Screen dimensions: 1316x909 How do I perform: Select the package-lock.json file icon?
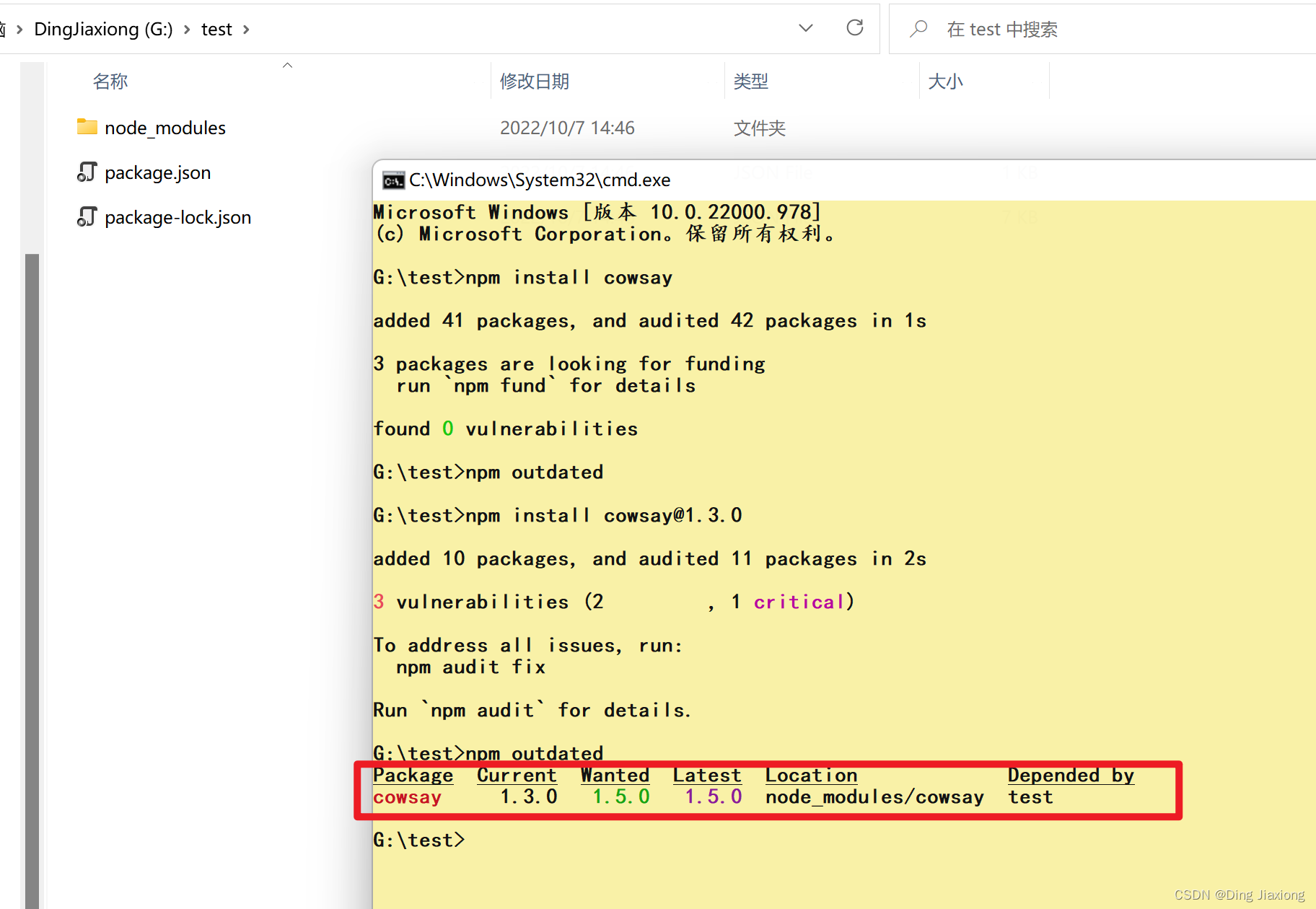87,216
